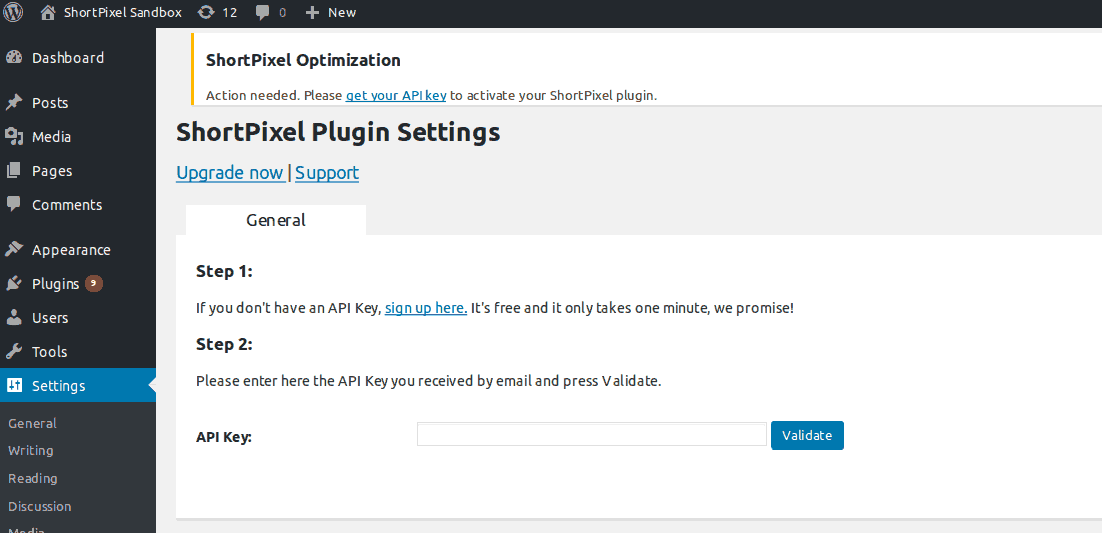Open Media via the camera-music icon
Image resolution: width=1102 pixels, height=533 pixels.
click(13, 136)
